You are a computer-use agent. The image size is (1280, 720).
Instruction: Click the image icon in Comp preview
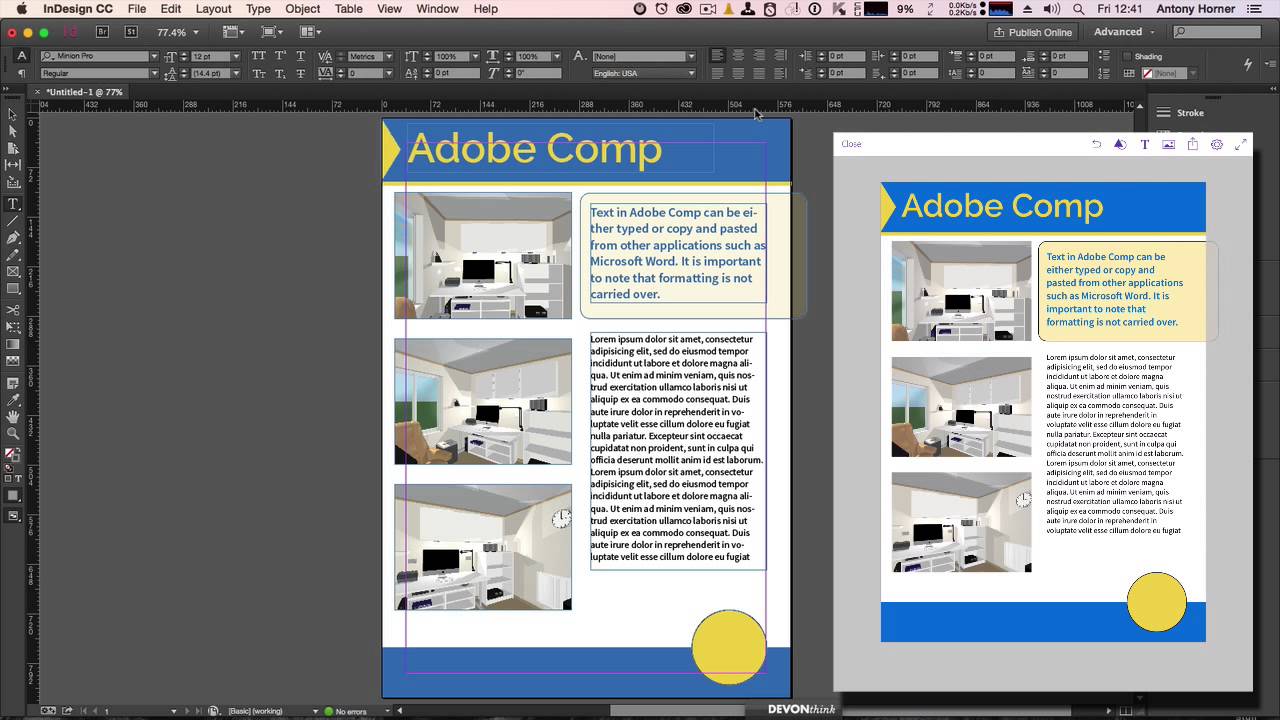pyautogui.click(x=1168, y=144)
